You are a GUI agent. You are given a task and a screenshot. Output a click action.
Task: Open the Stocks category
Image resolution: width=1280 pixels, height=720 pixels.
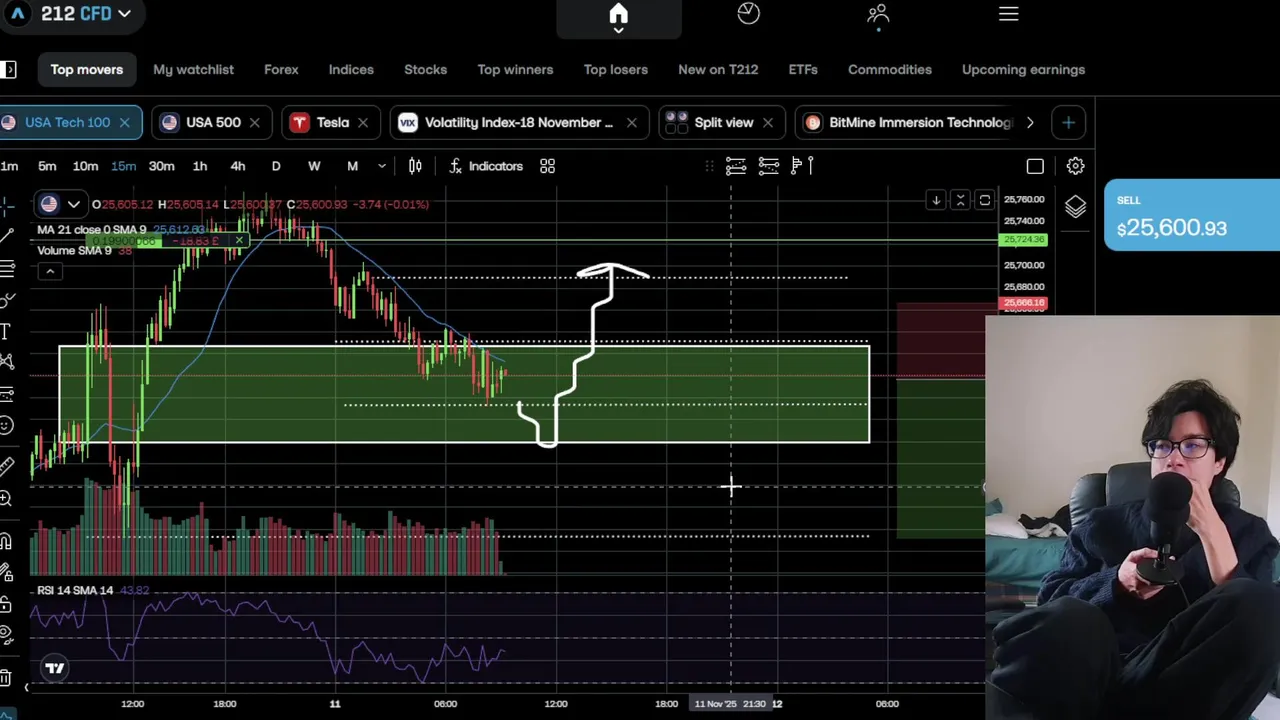coord(425,70)
